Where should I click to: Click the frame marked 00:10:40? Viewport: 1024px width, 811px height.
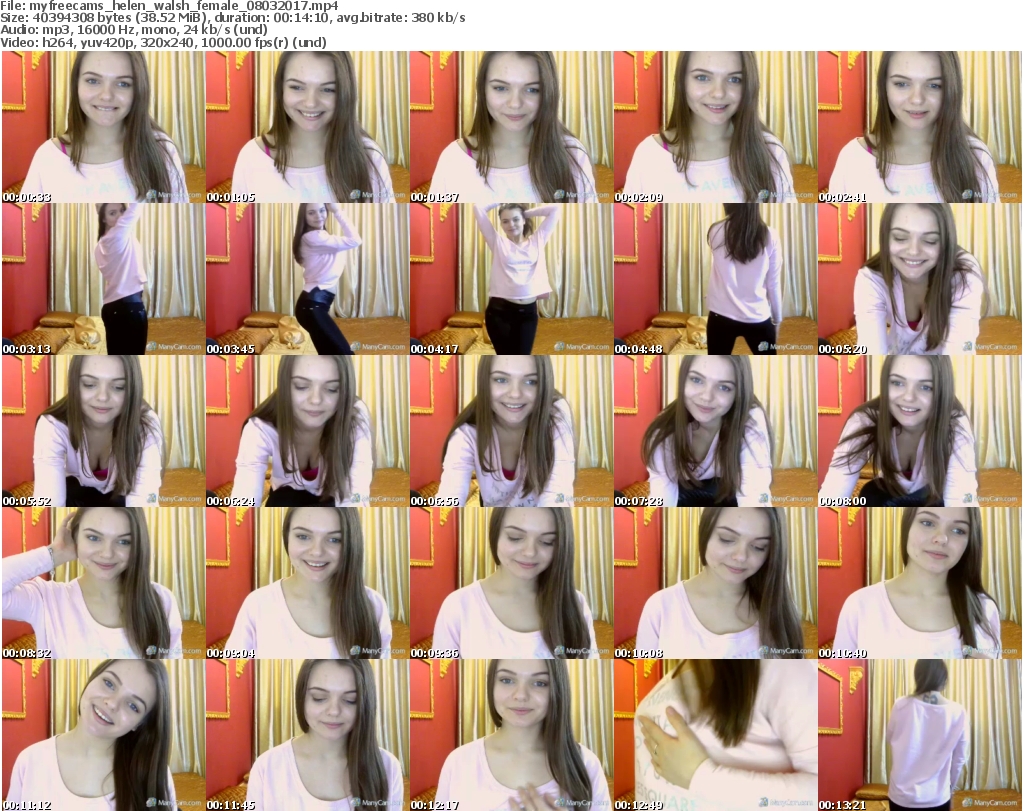920,583
